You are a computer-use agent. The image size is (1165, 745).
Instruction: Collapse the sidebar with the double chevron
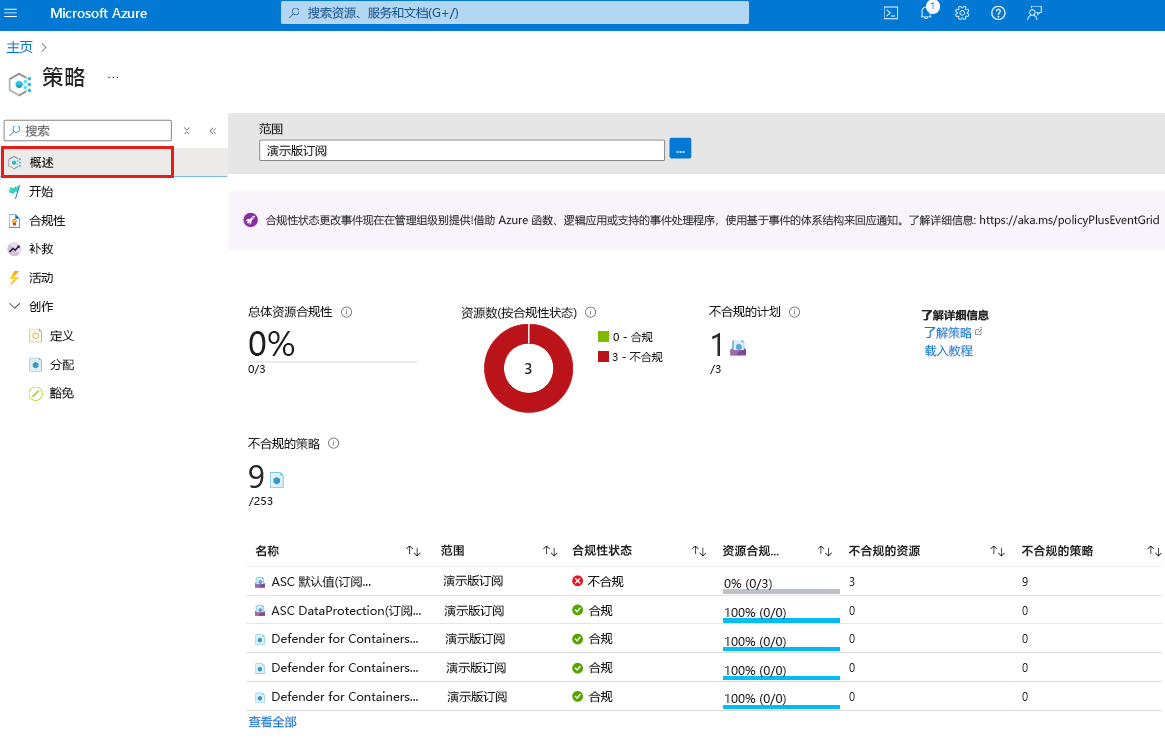[x=212, y=131]
